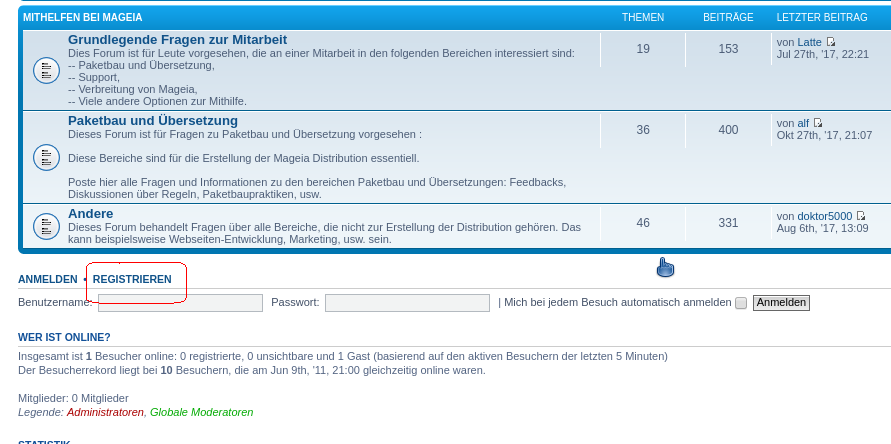Click post count 400
The image size is (891, 444).
728,130
